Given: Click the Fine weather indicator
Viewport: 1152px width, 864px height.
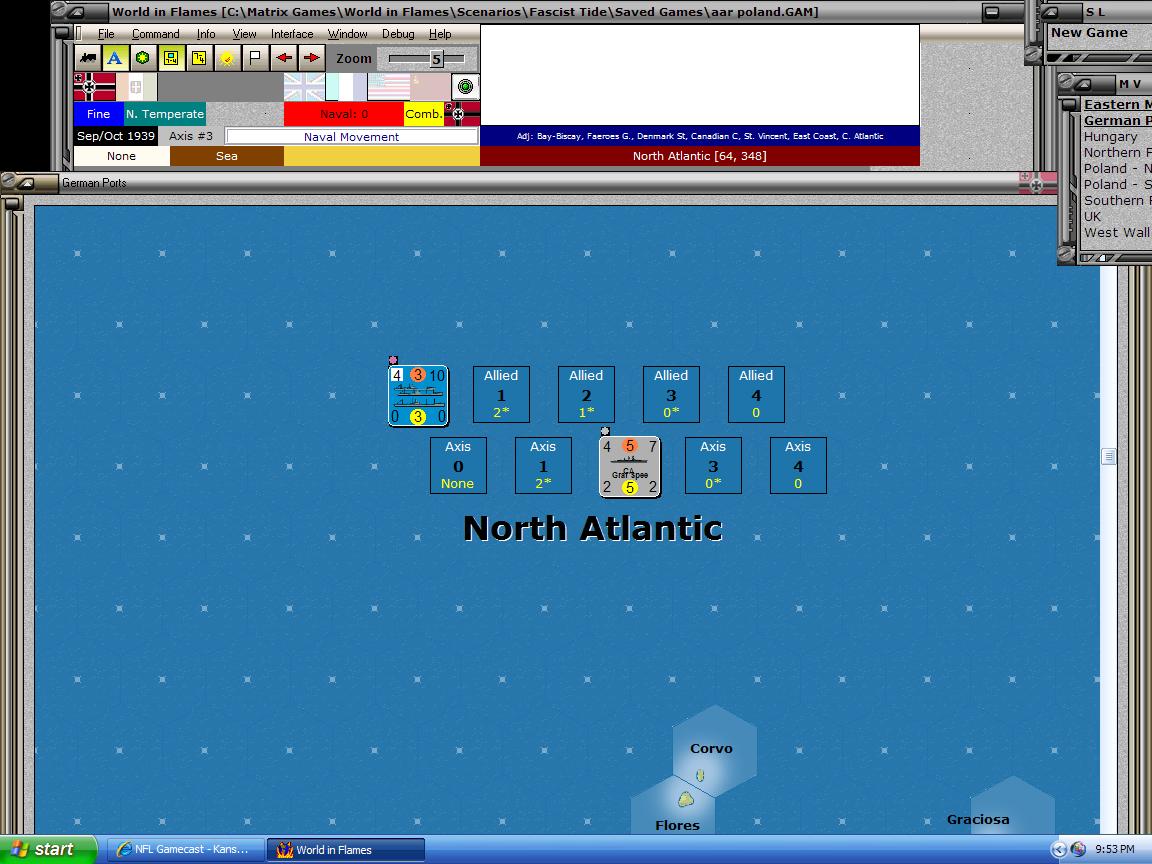Looking at the screenshot, I should coord(98,114).
